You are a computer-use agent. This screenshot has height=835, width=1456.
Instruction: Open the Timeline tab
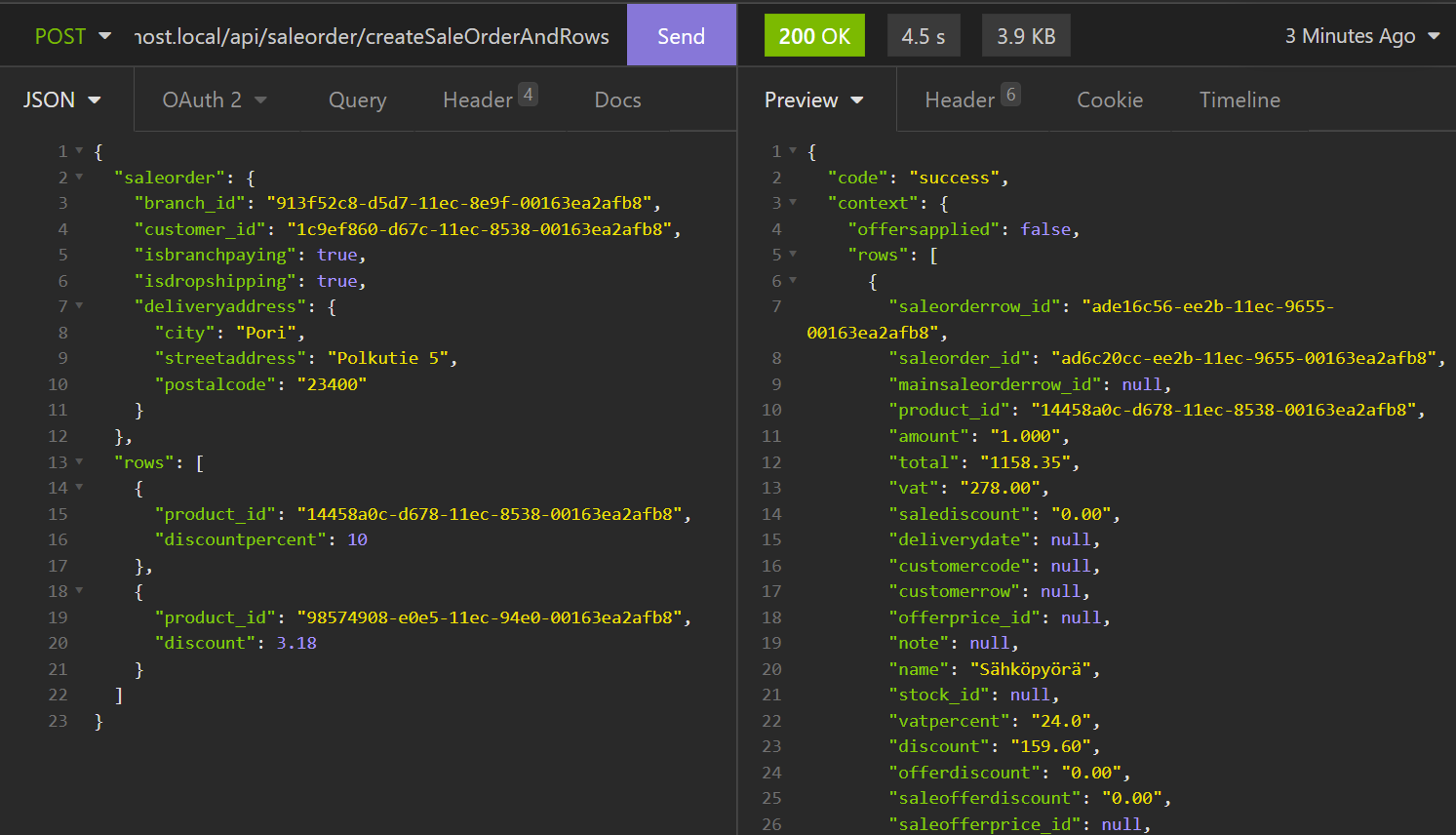point(1240,99)
